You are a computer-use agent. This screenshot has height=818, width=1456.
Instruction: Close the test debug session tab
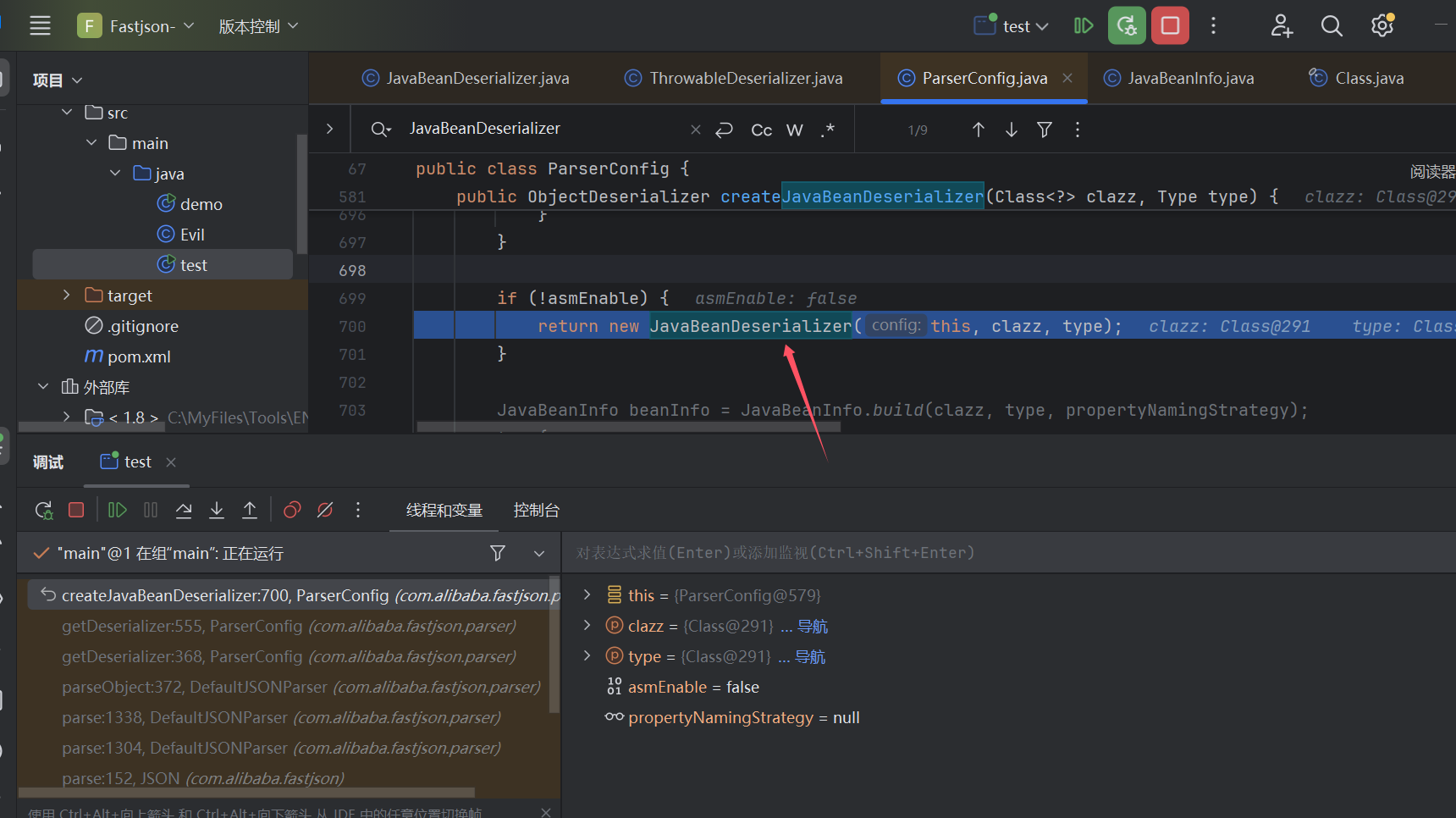click(x=171, y=462)
